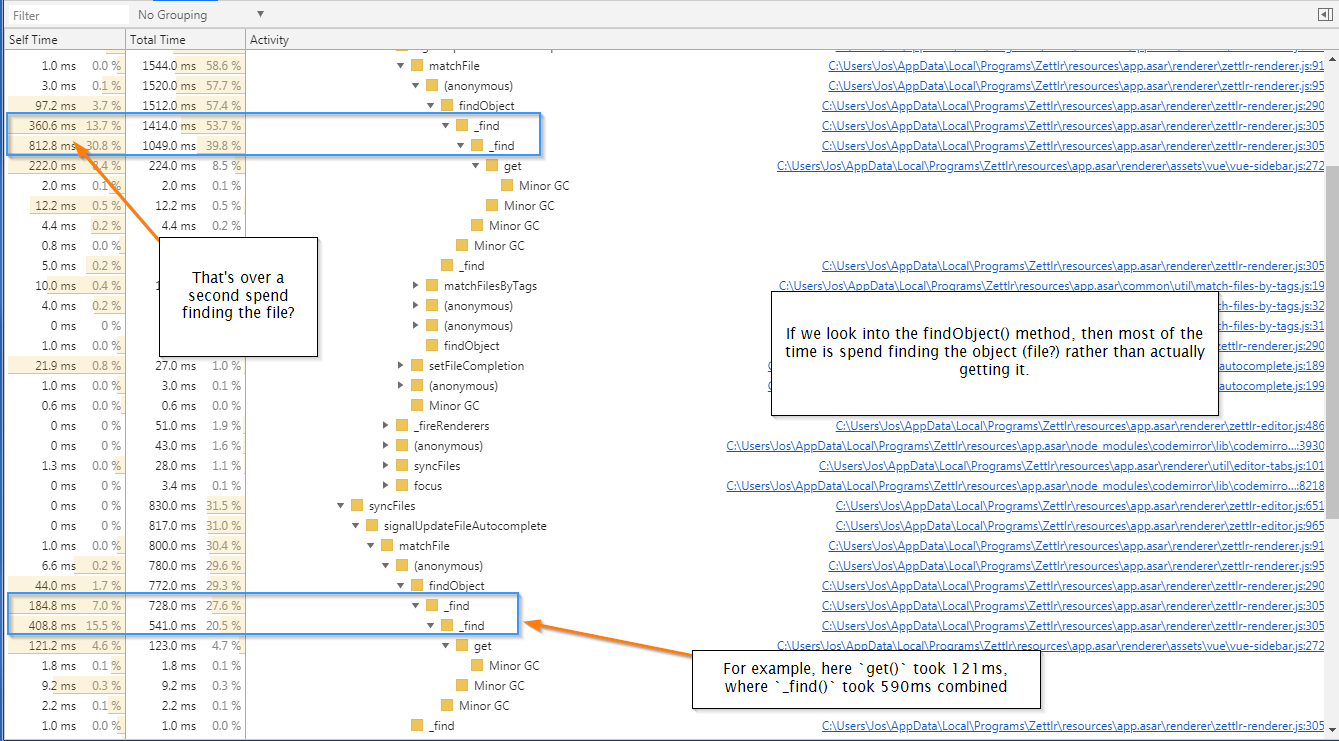Toggle the heaviest stack sidebar icon
The width and height of the screenshot is (1339, 741).
(x=1325, y=15)
